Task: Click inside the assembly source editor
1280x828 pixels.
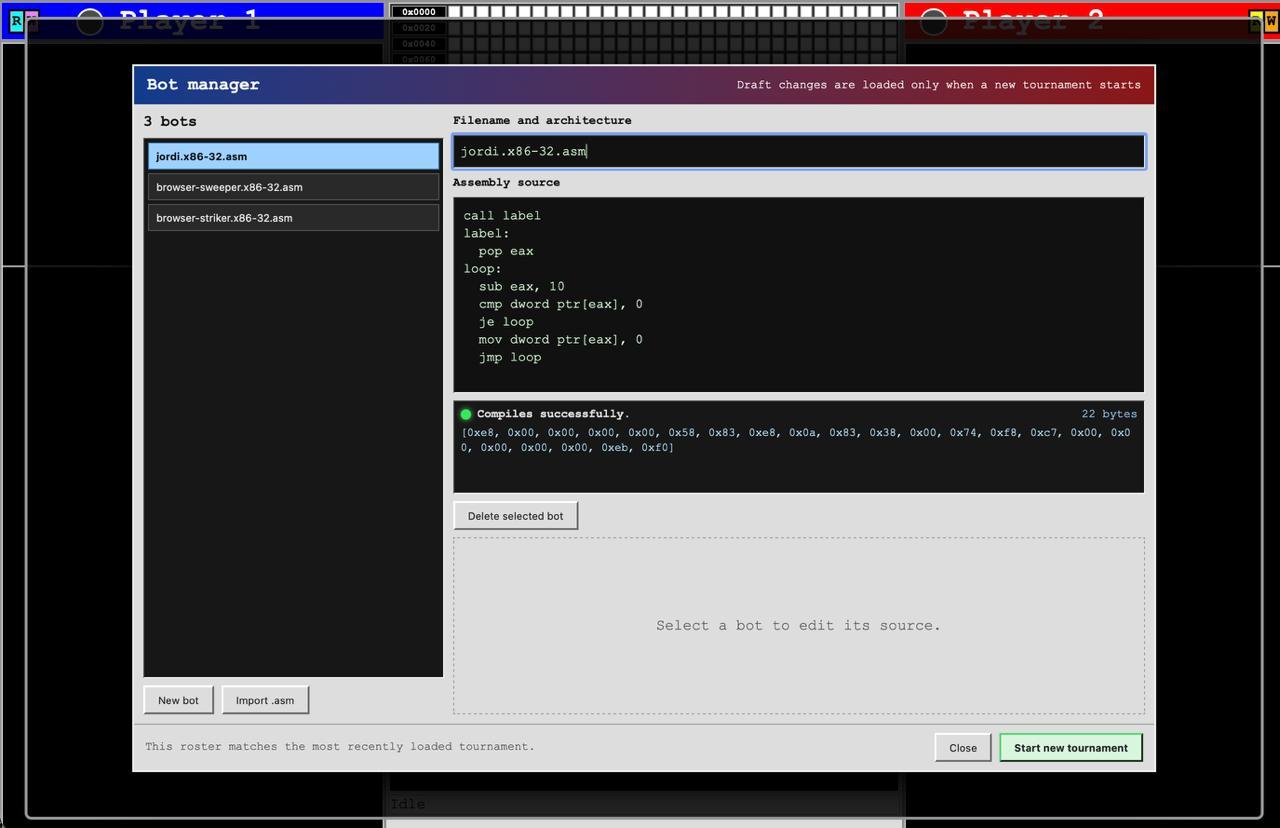Action: click(x=799, y=294)
